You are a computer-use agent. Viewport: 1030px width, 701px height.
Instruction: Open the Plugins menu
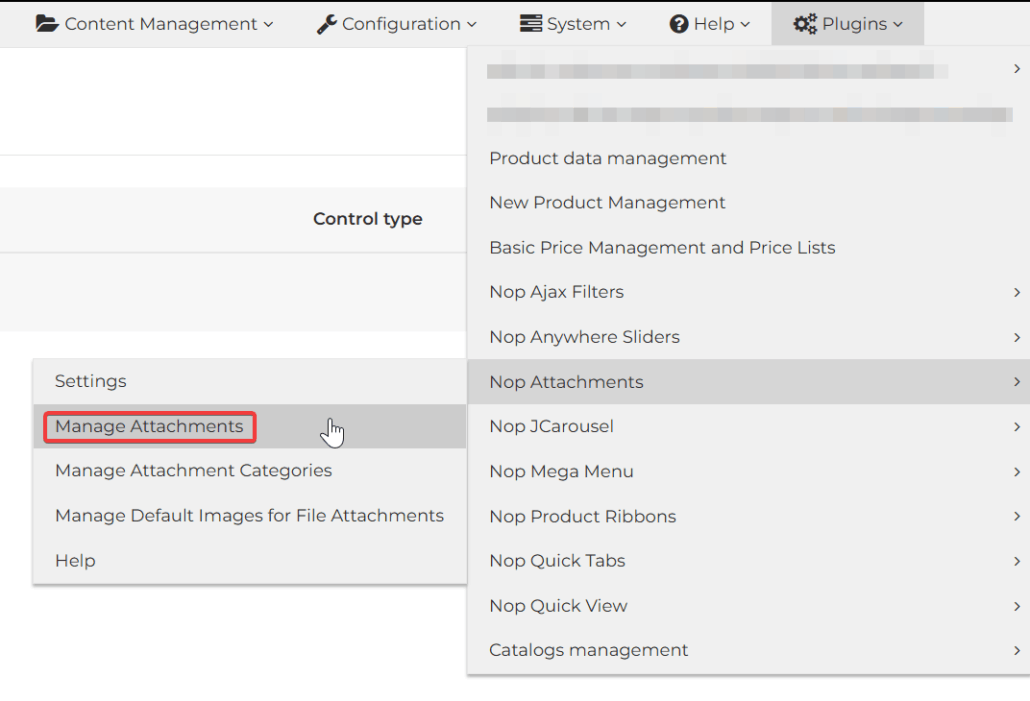pyautogui.click(x=847, y=24)
